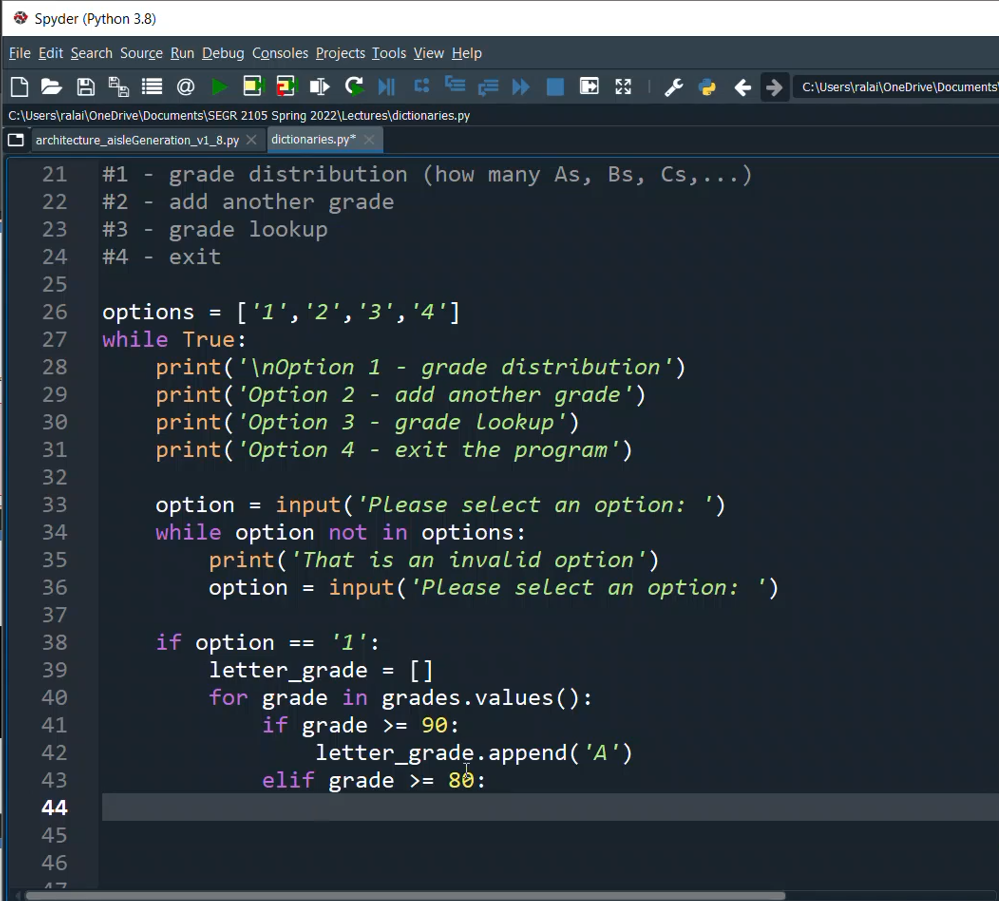Image resolution: width=999 pixels, height=901 pixels.
Task: Click 'options' variable on line 26
Action: [x=148, y=312]
